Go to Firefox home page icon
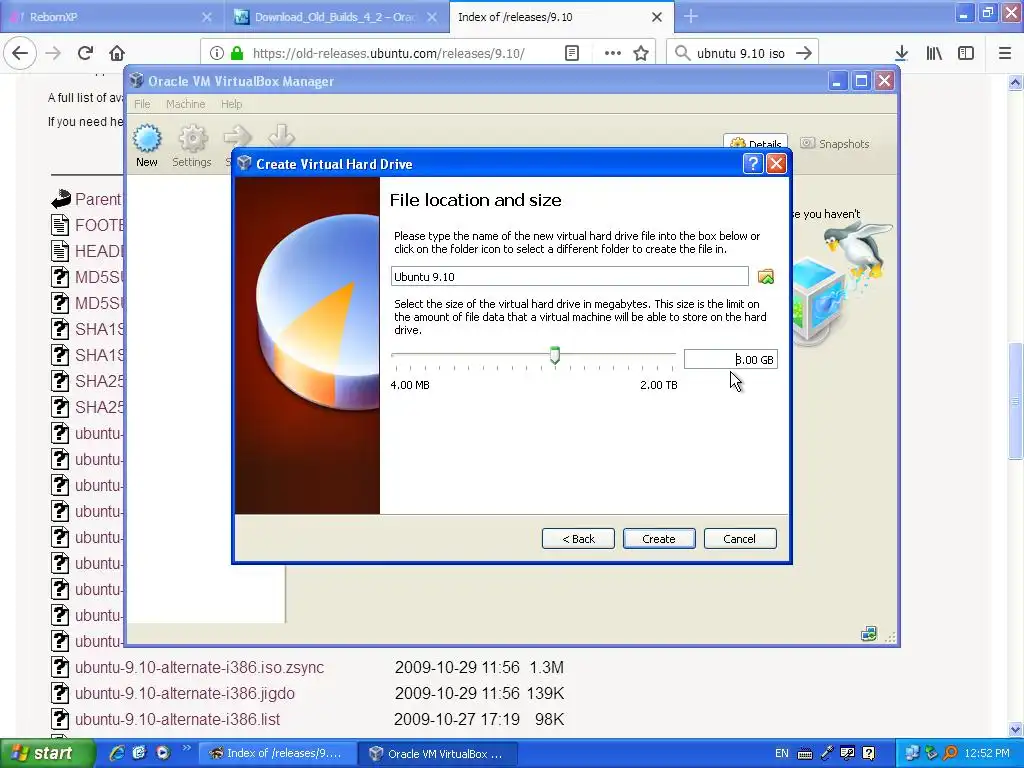The width and height of the screenshot is (1024, 768). pyautogui.click(x=117, y=53)
